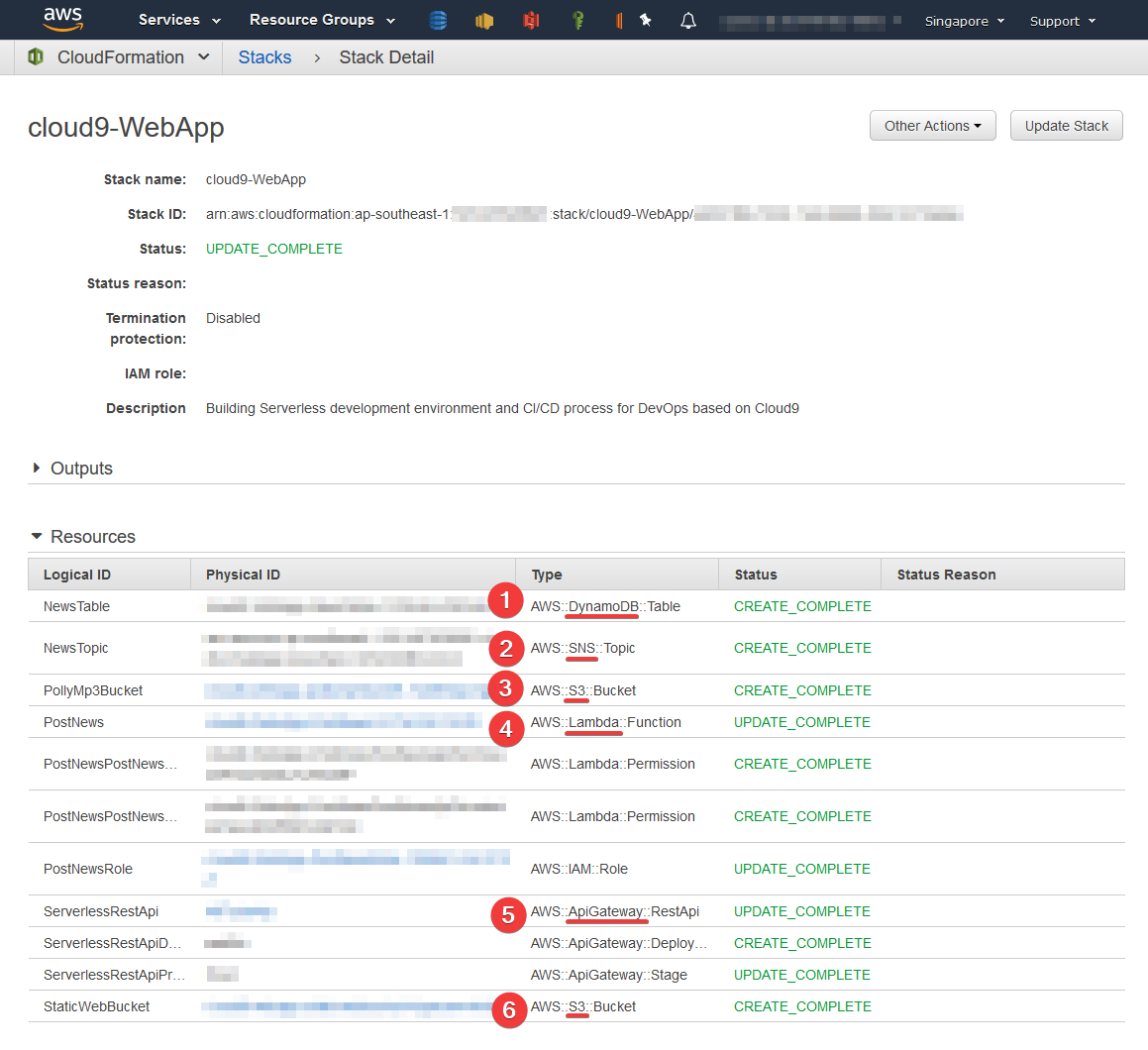The image size is (1148, 1050).
Task: Click the AWS::ApiGateway::RestApi type cell
Action: click(x=615, y=911)
